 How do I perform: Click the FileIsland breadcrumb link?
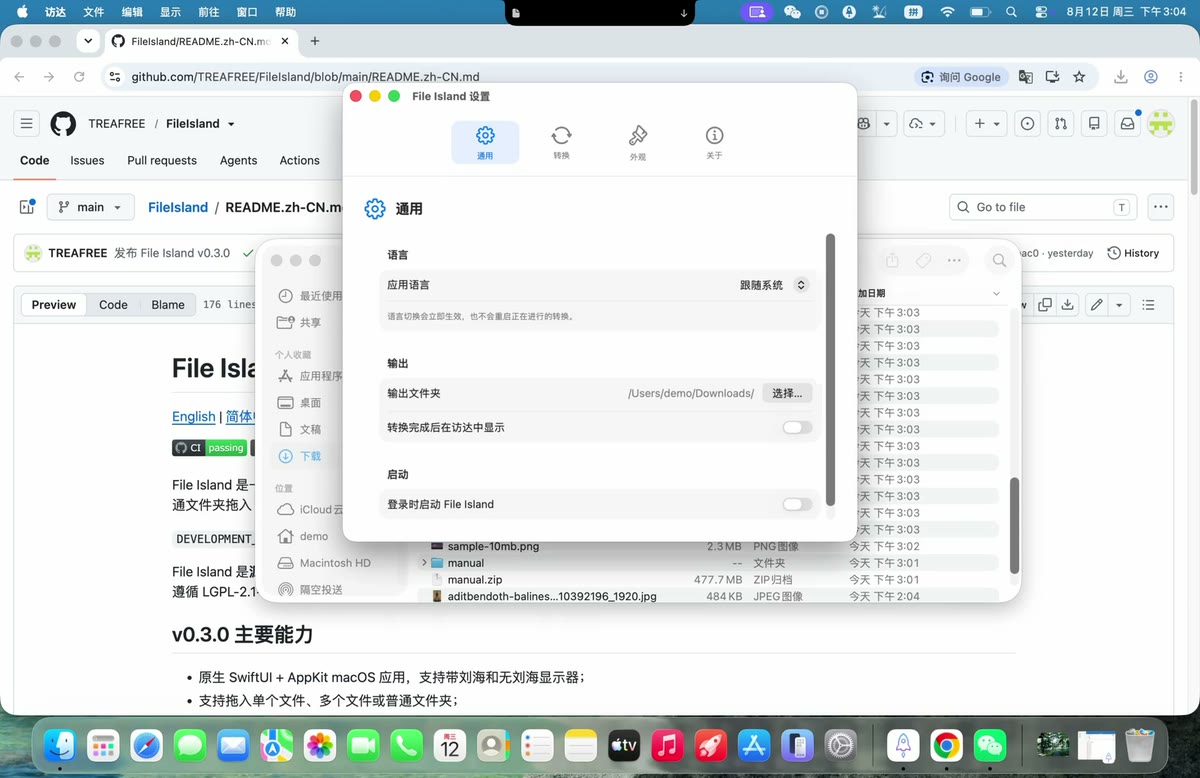click(178, 207)
